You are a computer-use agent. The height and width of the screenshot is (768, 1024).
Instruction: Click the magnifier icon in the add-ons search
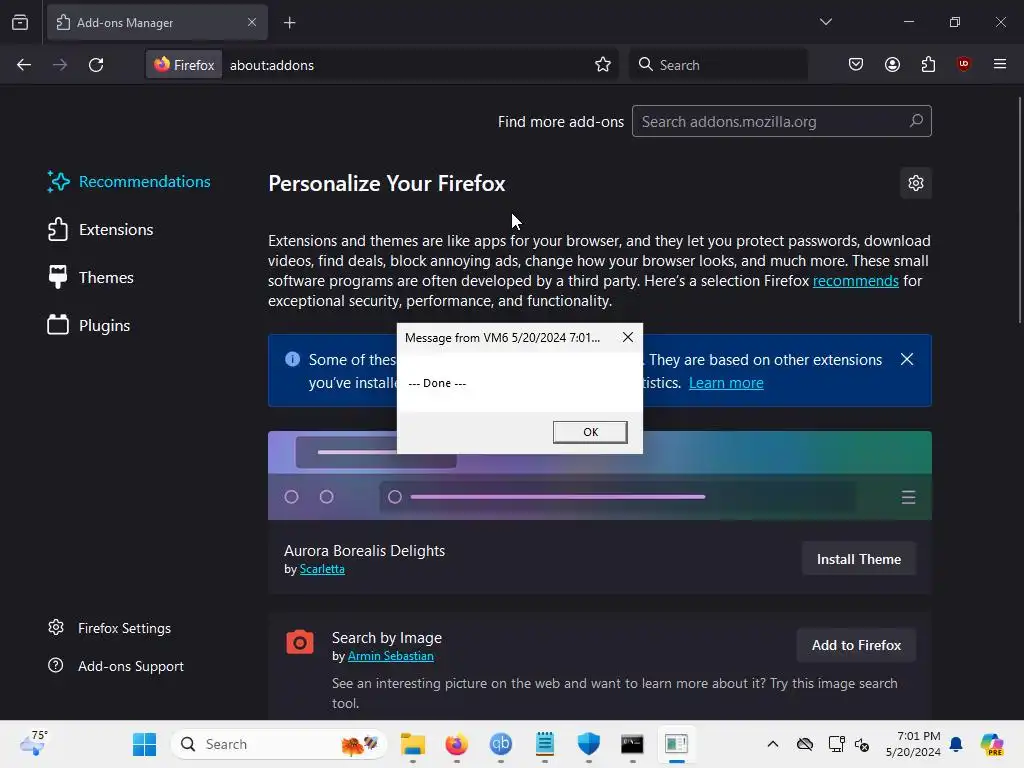pyautogui.click(x=916, y=121)
